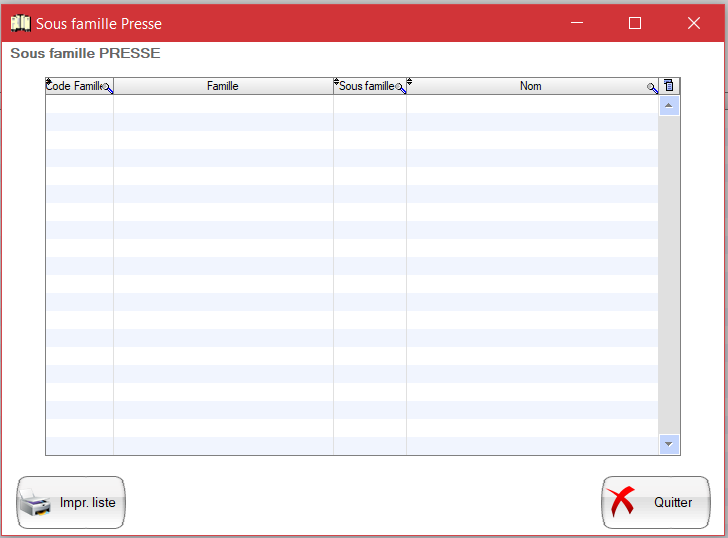Viewport: 728px width, 538px height.
Task: Click the Code Famille column search magnifier
Action: coord(108,88)
